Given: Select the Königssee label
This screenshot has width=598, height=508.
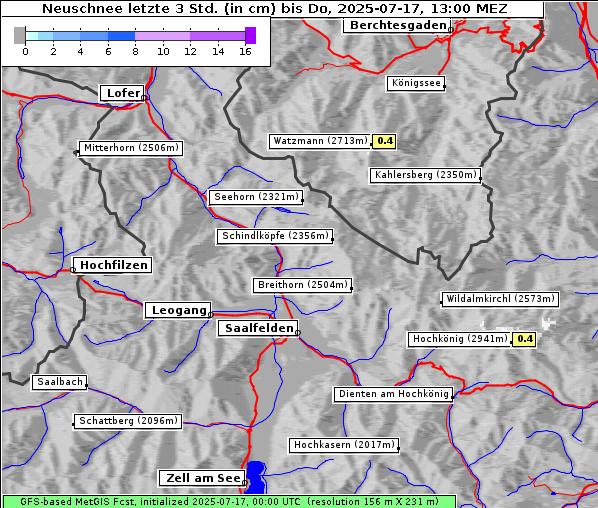Looking at the screenshot, I should [416, 83].
